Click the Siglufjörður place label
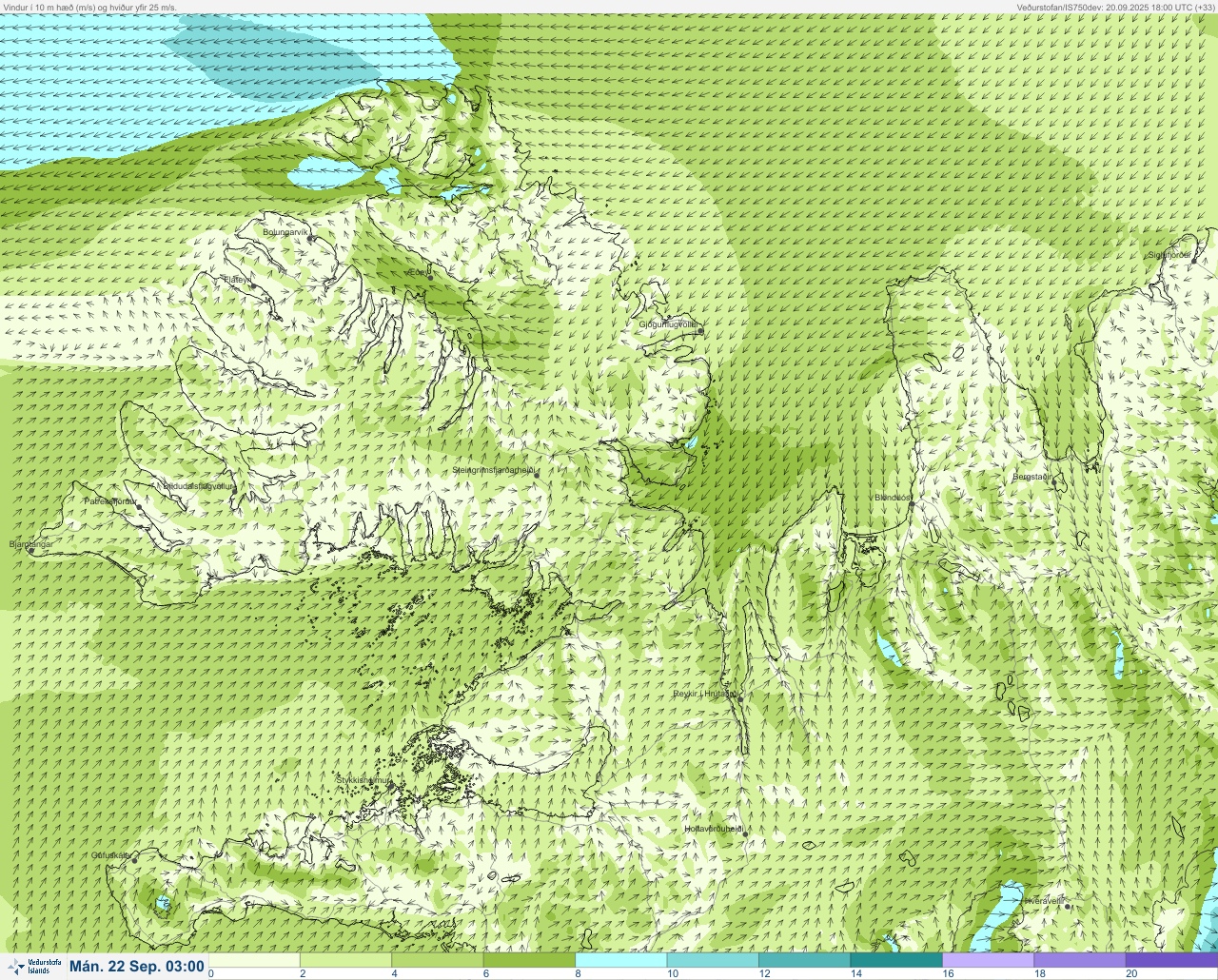Screen dimensions: 1218x980 coord(1169,255)
